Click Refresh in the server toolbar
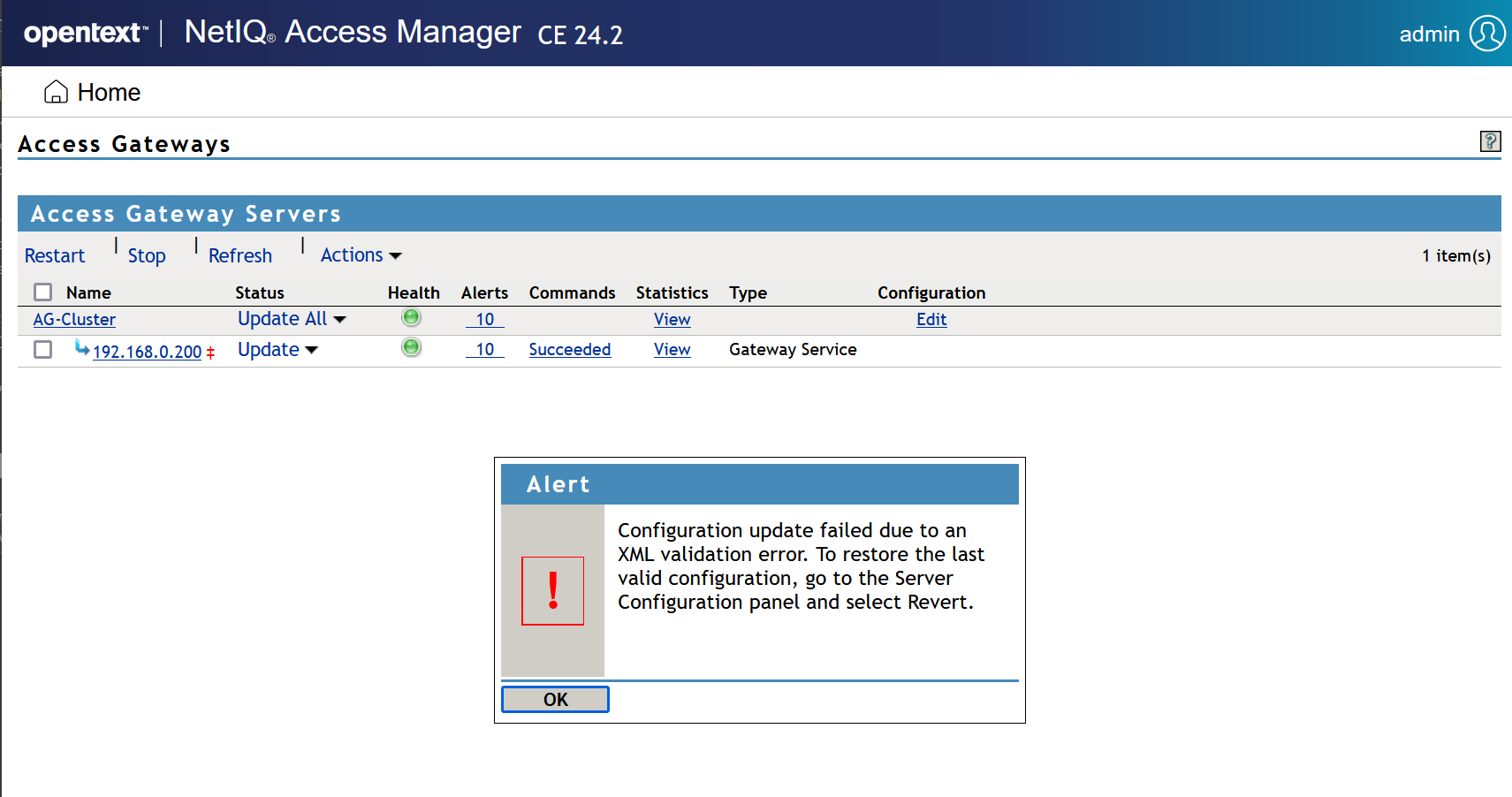The width and height of the screenshot is (1512, 797). click(239, 255)
